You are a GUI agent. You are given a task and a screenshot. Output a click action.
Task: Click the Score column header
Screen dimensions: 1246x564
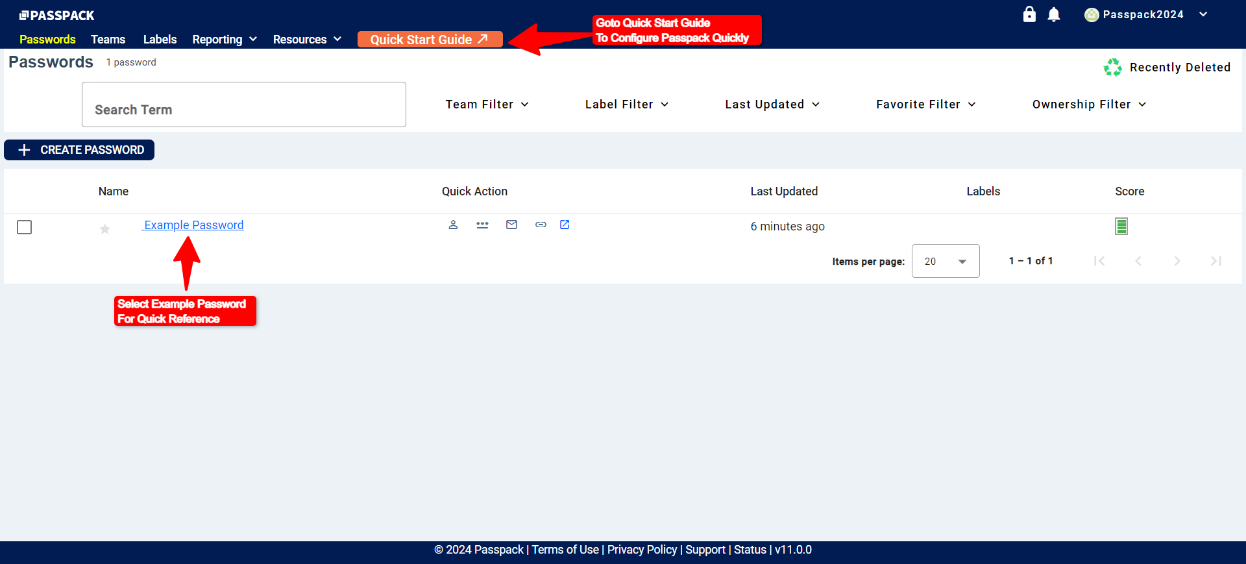click(1129, 191)
